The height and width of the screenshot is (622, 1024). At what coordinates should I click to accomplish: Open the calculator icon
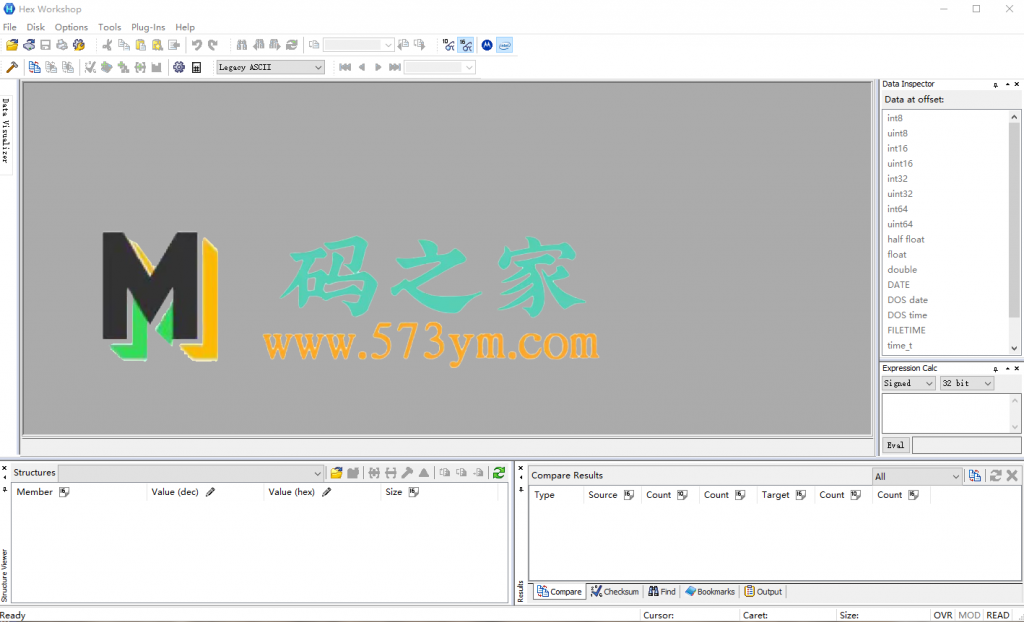click(x=196, y=67)
